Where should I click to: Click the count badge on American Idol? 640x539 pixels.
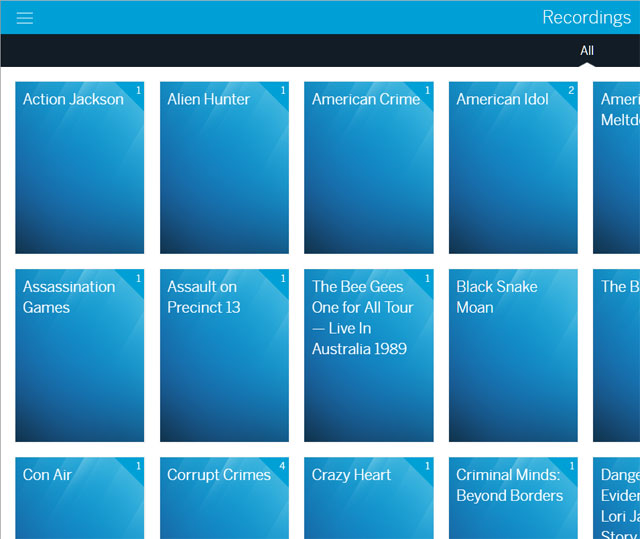(x=571, y=90)
